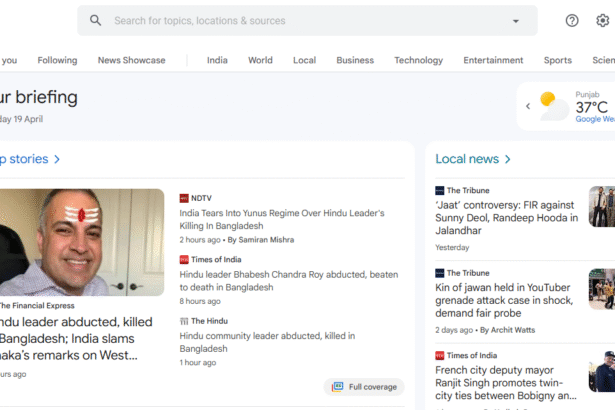Click the weather card left chevron
Image resolution: width=615 pixels, height=410 pixels.
[x=528, y=106]
